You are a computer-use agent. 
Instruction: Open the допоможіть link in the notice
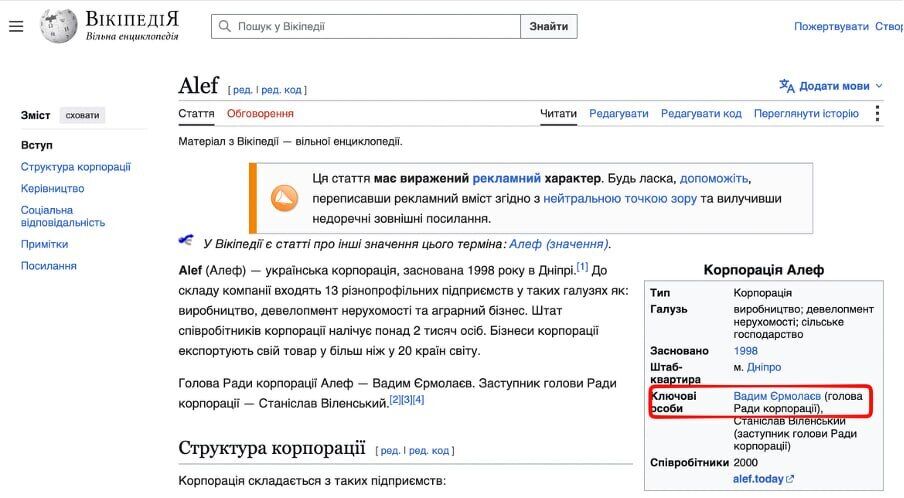(713, 179)
